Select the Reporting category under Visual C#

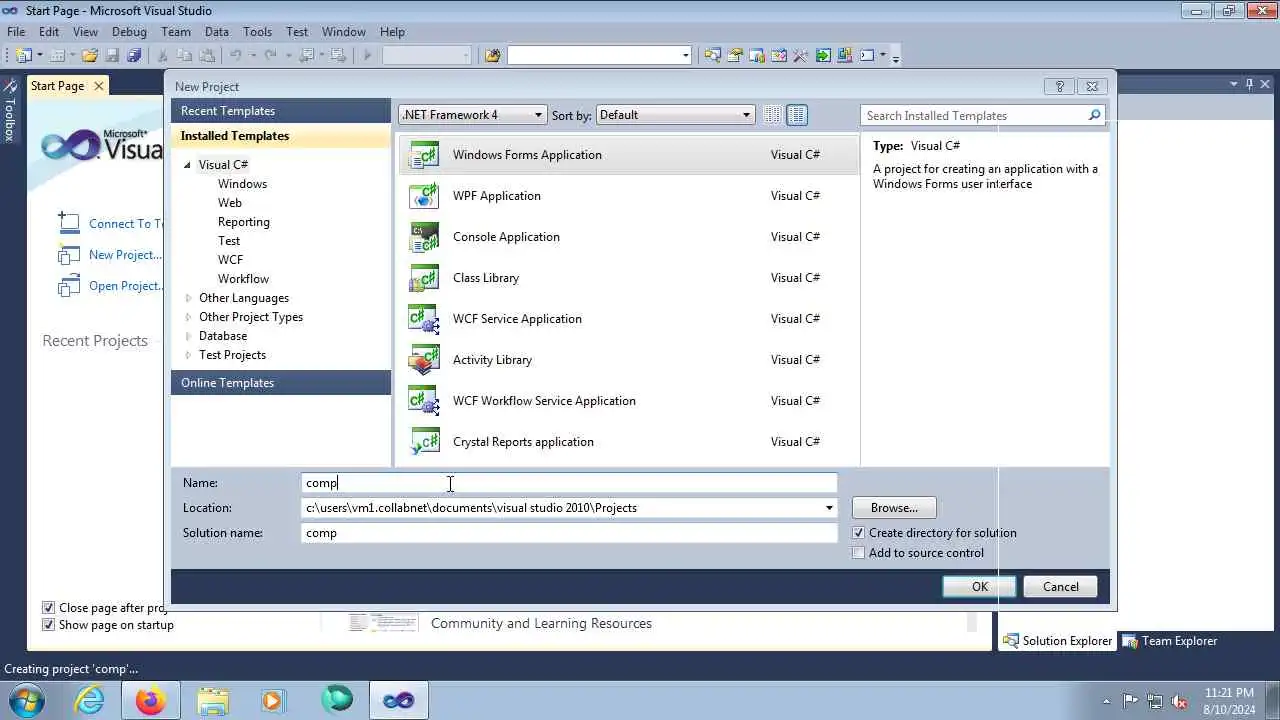pyautogui.click(x=244, y=222)
